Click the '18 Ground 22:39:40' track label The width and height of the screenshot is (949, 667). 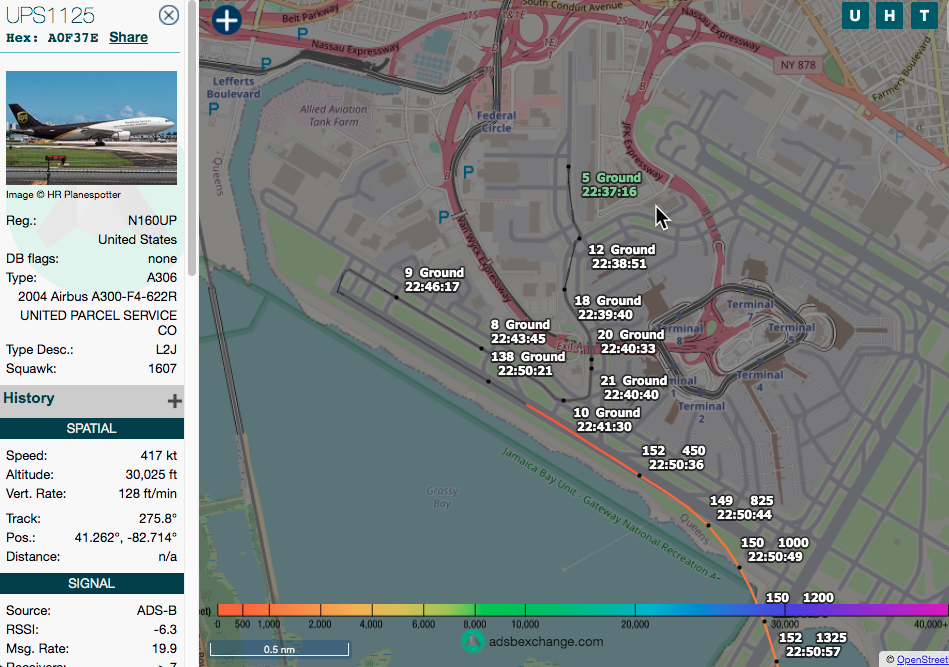coord(606,307)
